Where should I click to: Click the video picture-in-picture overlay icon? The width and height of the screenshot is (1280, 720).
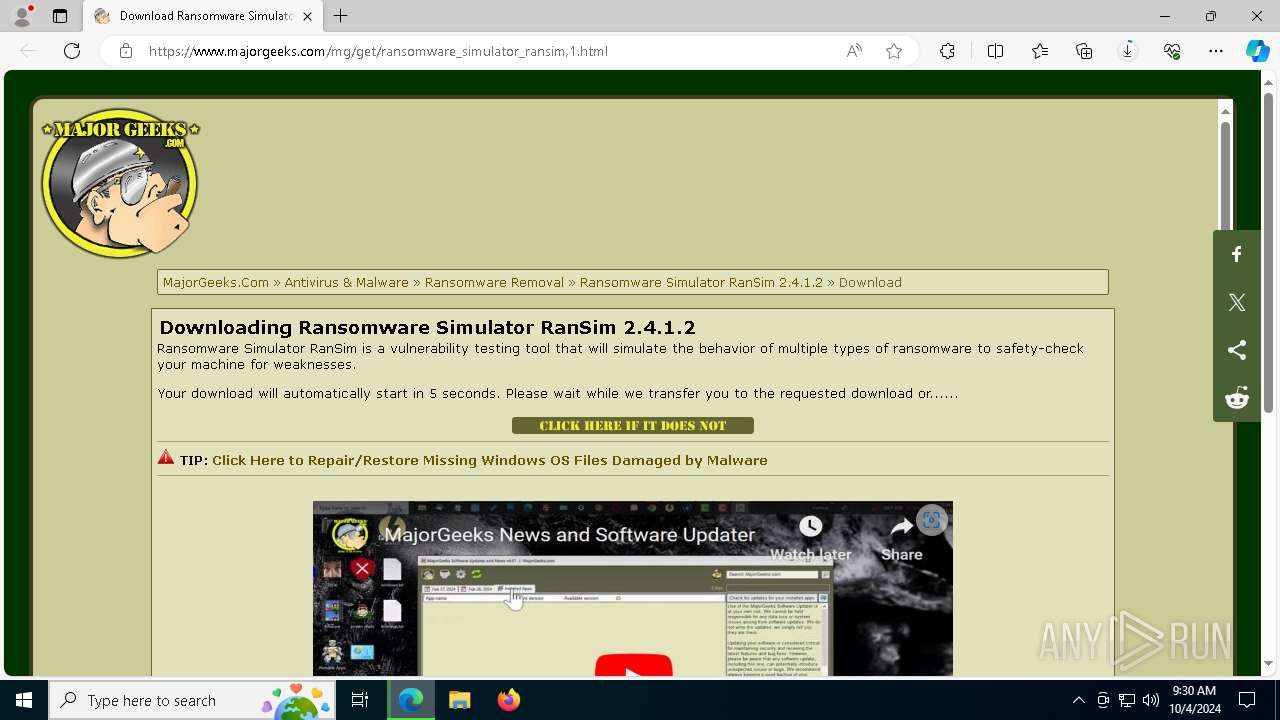[932, 520]
